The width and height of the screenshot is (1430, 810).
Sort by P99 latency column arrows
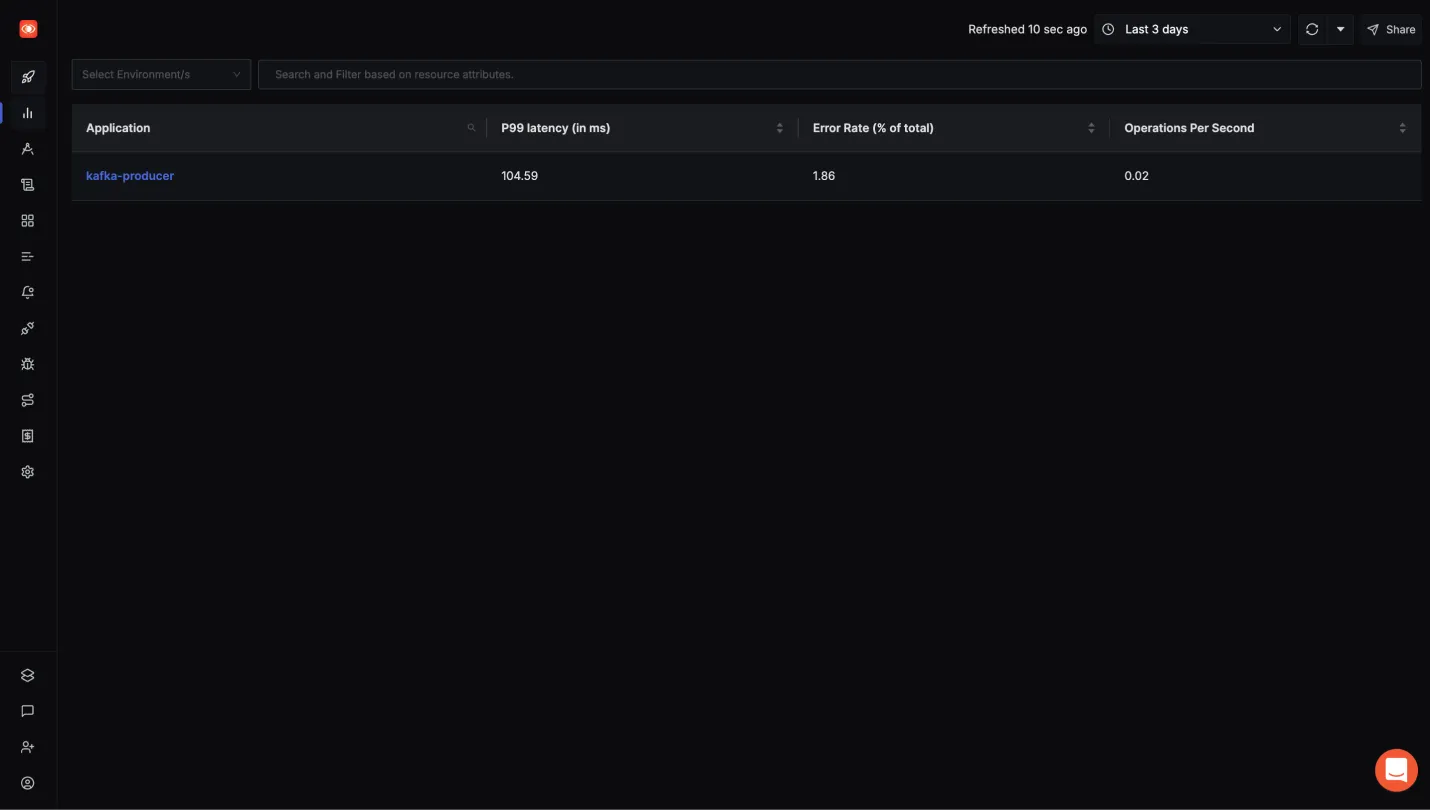tap(780, 128)
